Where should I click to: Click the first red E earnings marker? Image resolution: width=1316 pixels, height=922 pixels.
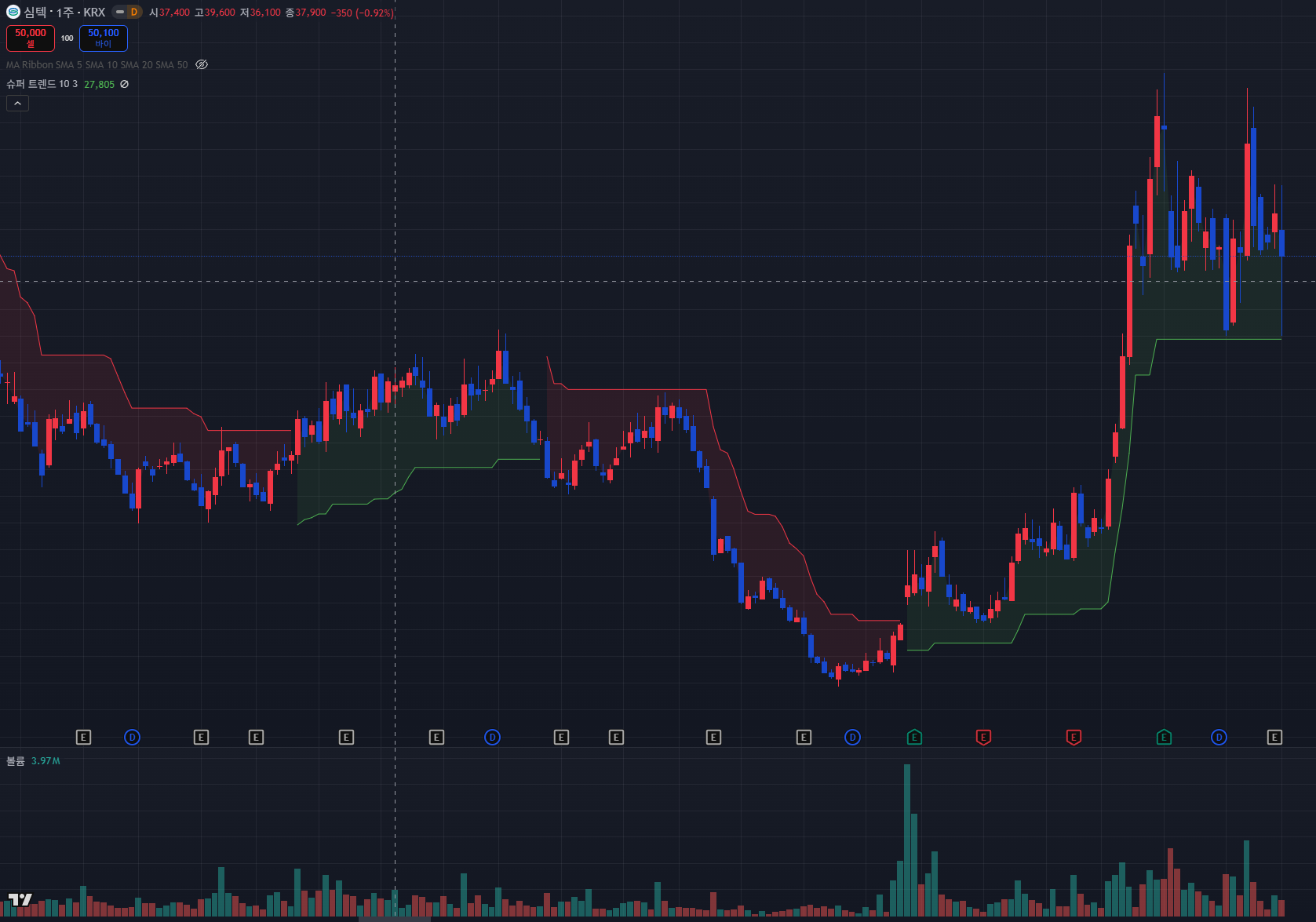pos(983,737)
